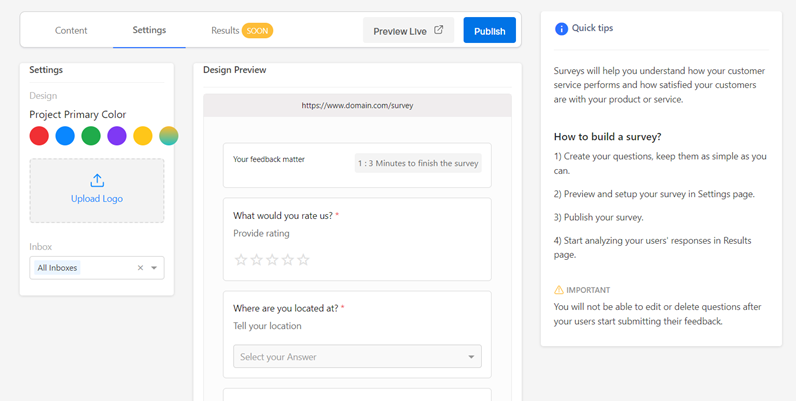The height and width of the screenshot is (401, 796).
Task: Publish the survey
Action: pos(489,30)
